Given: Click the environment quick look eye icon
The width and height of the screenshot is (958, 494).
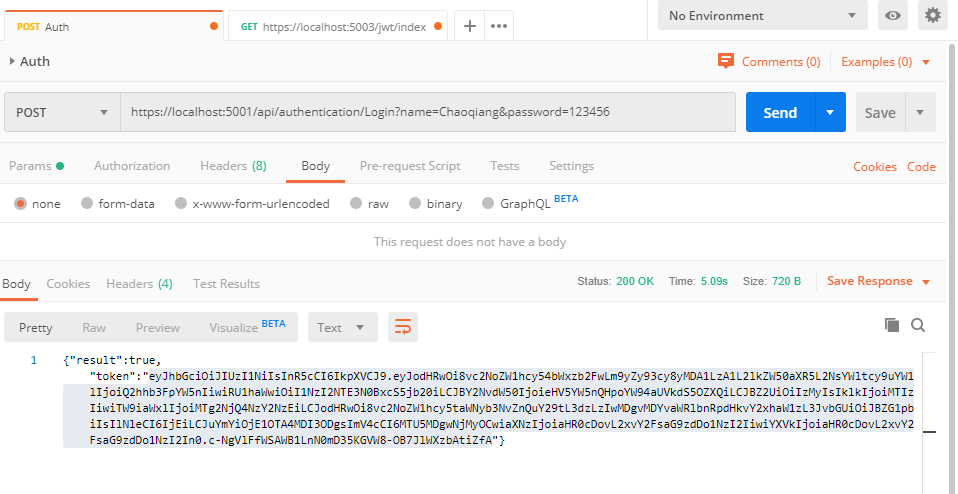Looking at the screenshot, I should pyautogui.click(x=893, y=15).
